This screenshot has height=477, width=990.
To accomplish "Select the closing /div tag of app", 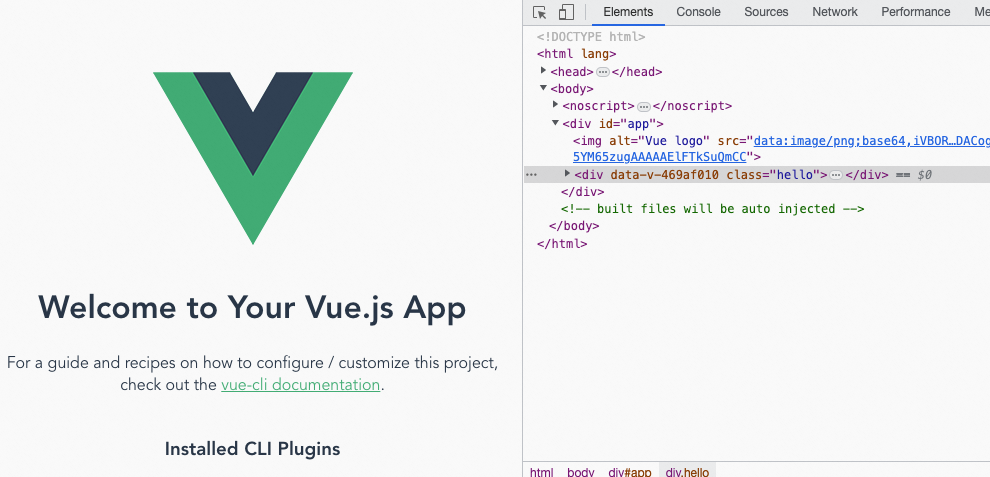I will 582,191.
